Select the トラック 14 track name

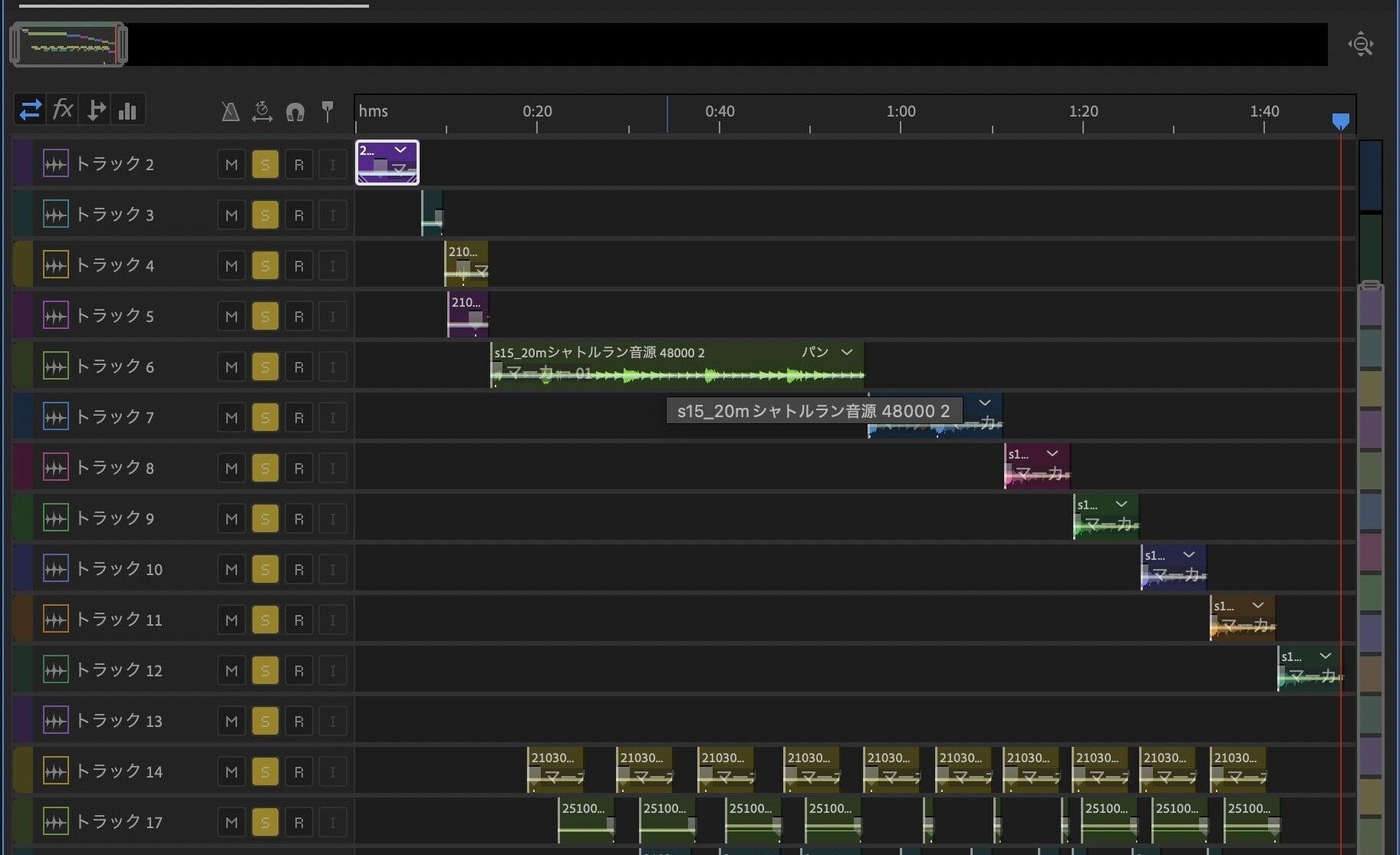tap(119, 771)
